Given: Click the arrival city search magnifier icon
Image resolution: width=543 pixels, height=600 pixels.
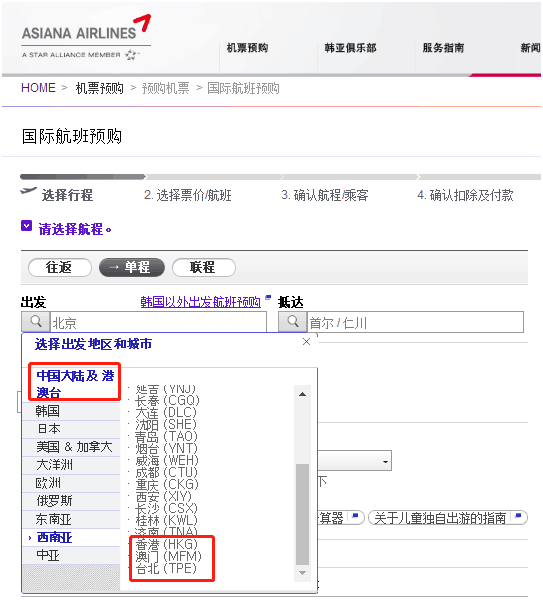Looking at the screenshot, I should [293, 322].
